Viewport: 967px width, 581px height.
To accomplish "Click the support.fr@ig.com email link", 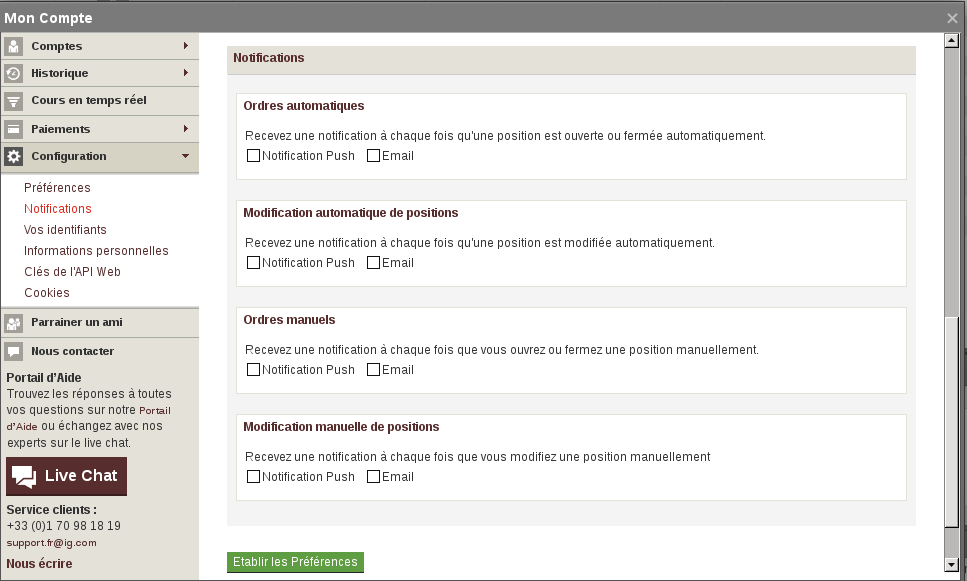I will (x=51, y=543).
